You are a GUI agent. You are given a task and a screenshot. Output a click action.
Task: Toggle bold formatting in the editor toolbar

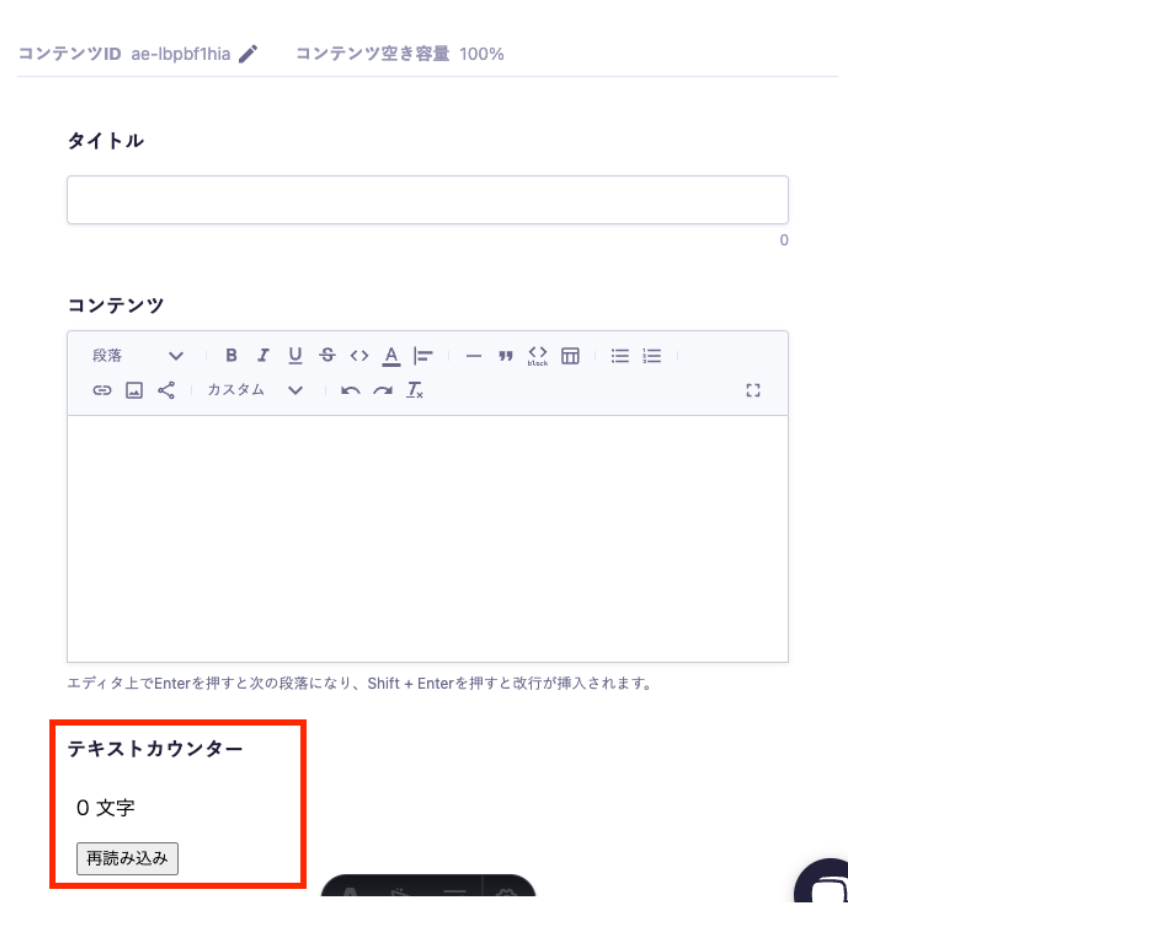231,356
